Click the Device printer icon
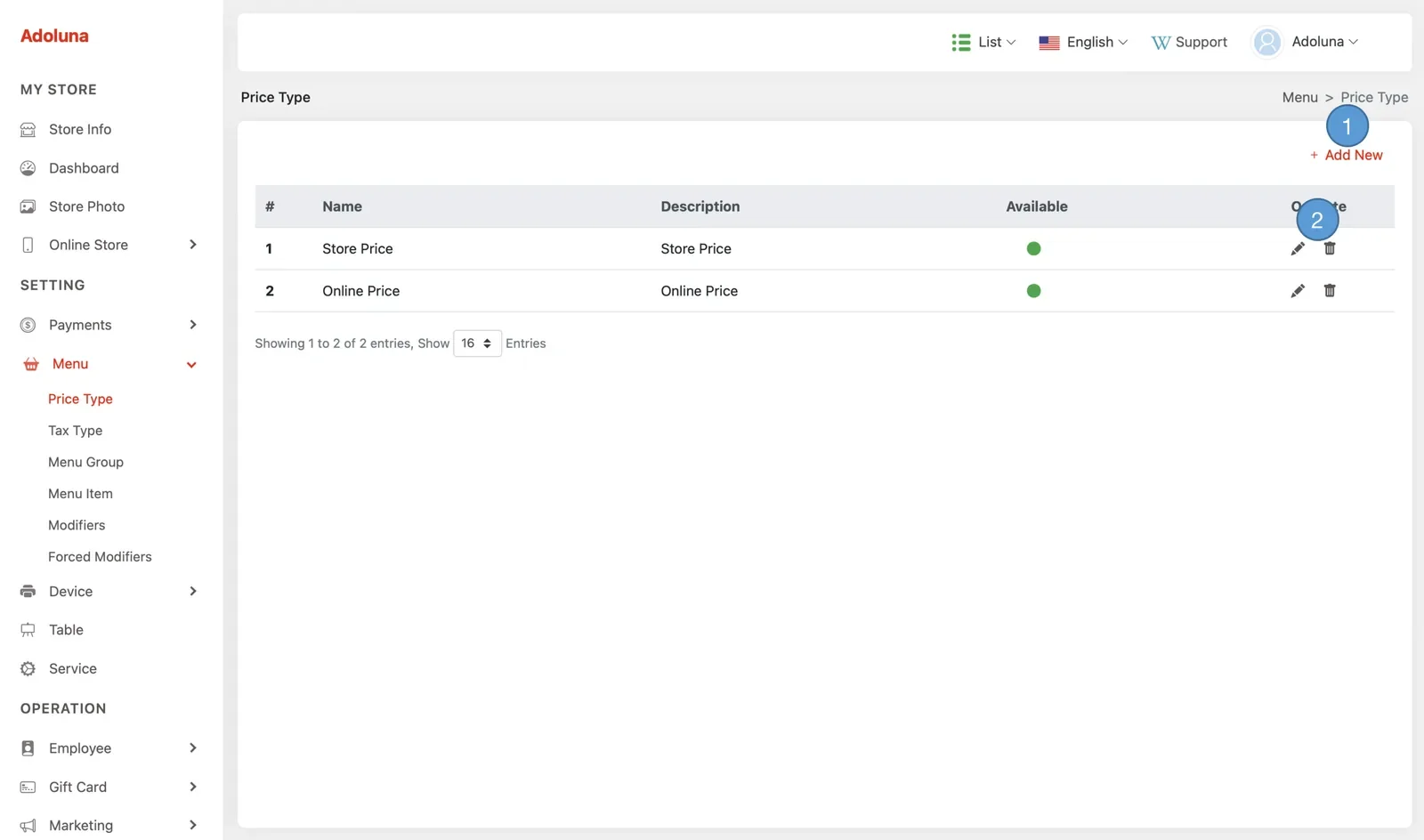The height and width of the screenshot is (840, 1424). [28, 592]
